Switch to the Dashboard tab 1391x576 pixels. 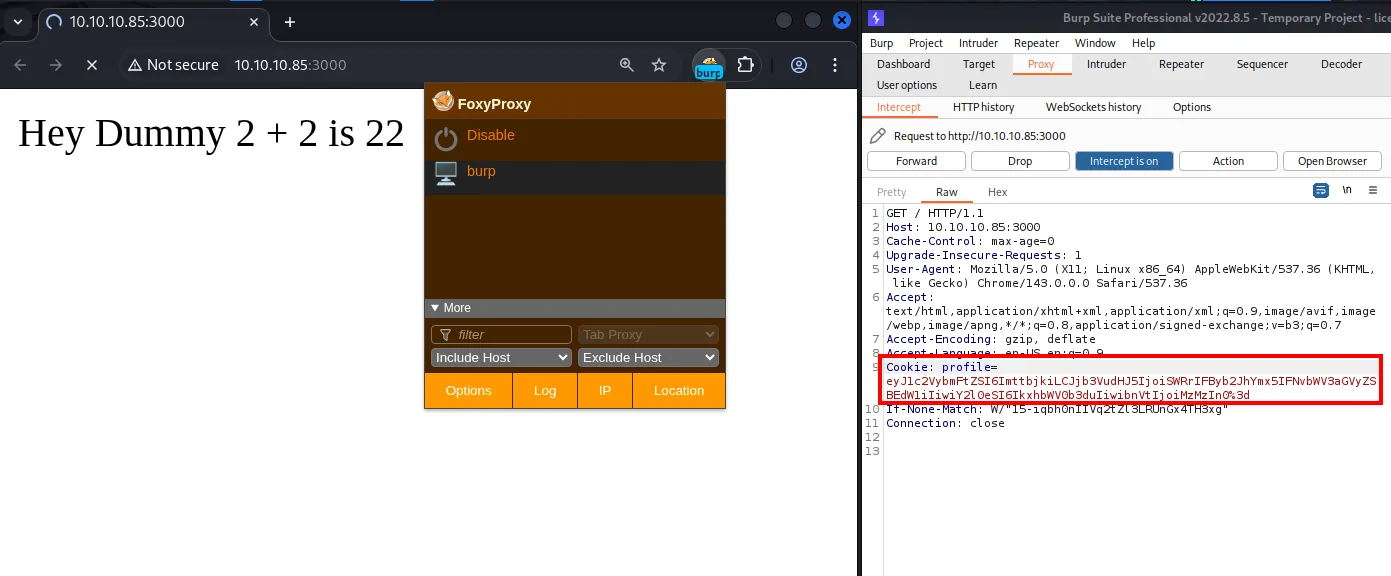pyautogui.click(x=903, y=64)
